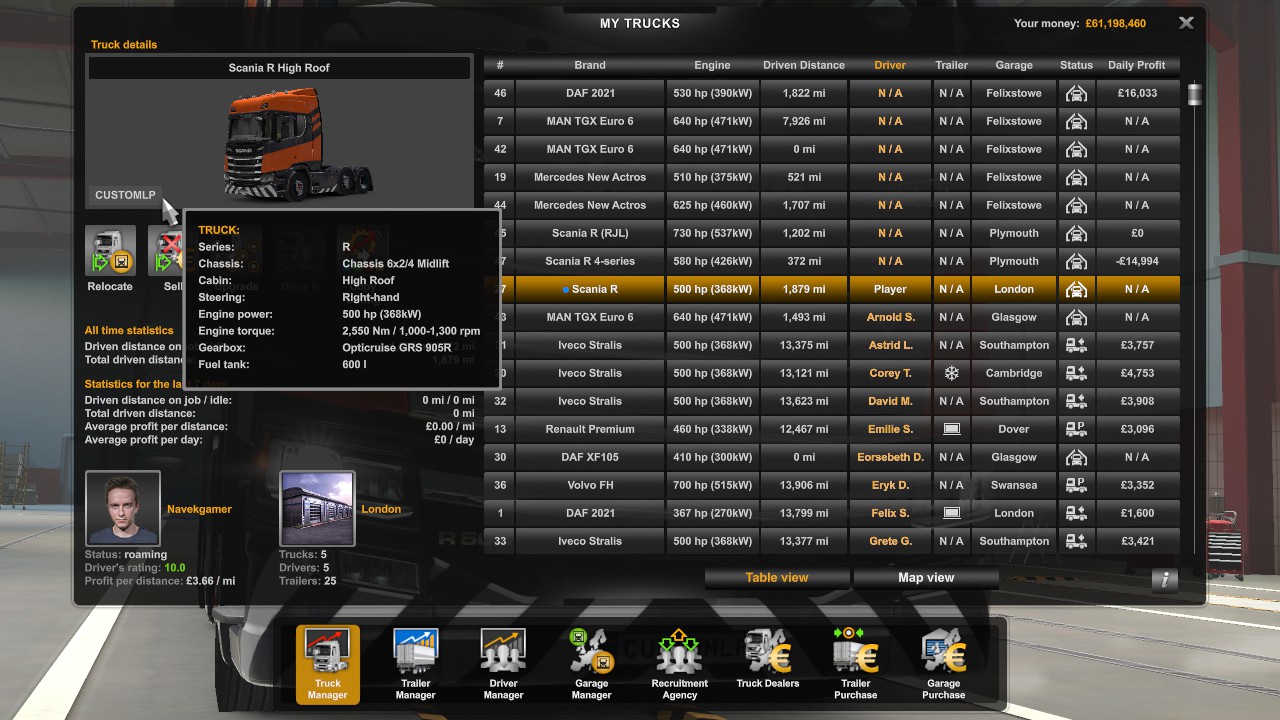Sort table by Brand column
This screenshot has height=720, width=1280.
click(590, 65)
